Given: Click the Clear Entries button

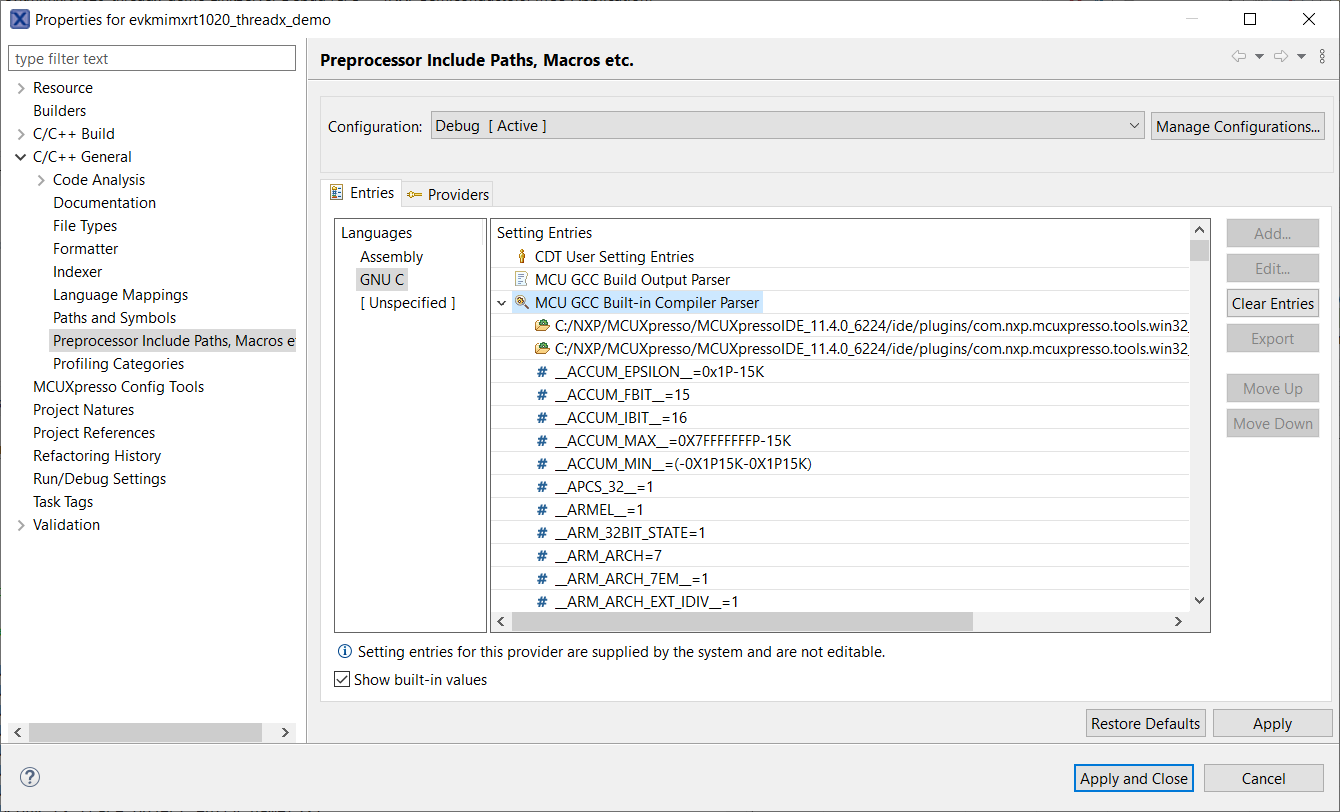Looking at the screenshot, I should point(1272,304).
